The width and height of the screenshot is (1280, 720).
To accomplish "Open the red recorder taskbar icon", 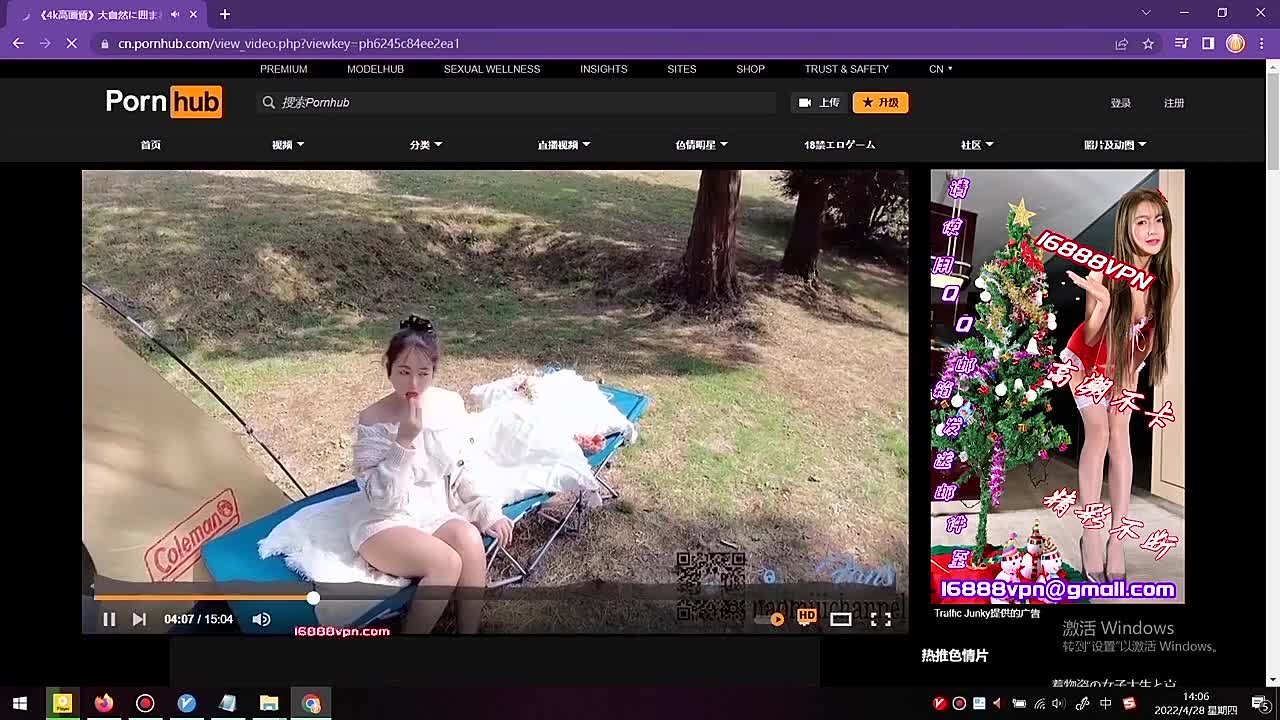I will (x=145, y=703).
